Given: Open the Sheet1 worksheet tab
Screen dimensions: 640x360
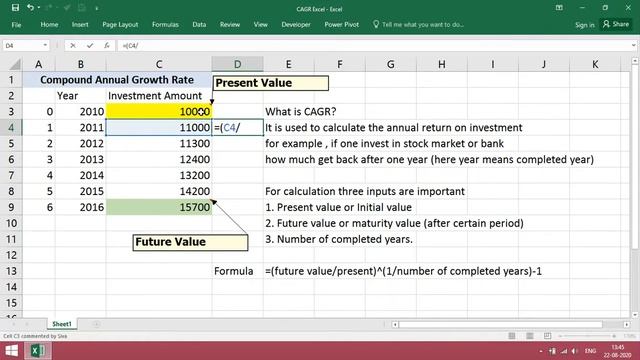Looking at the screenshot, I should [x=62, y=324].
